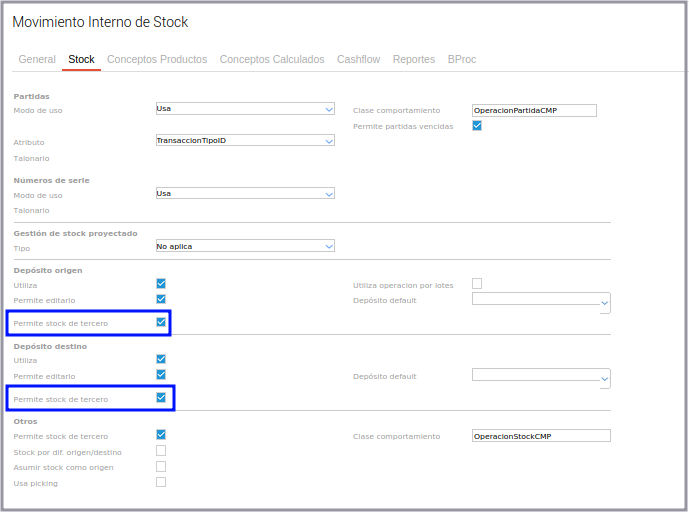Check the Usa picking checkbox
689x512 pixels.
point(161,482)
